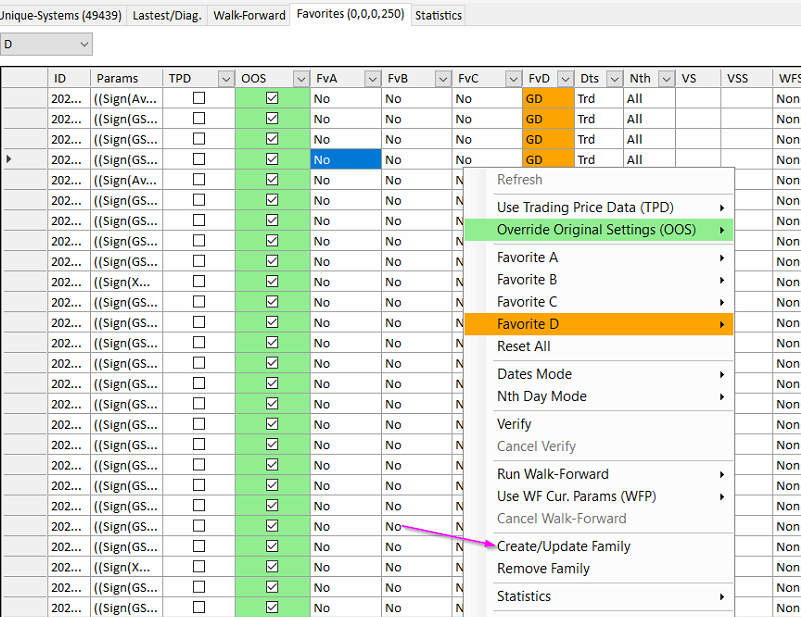This screenshot has width=801, height=617.
Task: Uncheck the OOS checkbox in the first row
Action: (272, 98)
